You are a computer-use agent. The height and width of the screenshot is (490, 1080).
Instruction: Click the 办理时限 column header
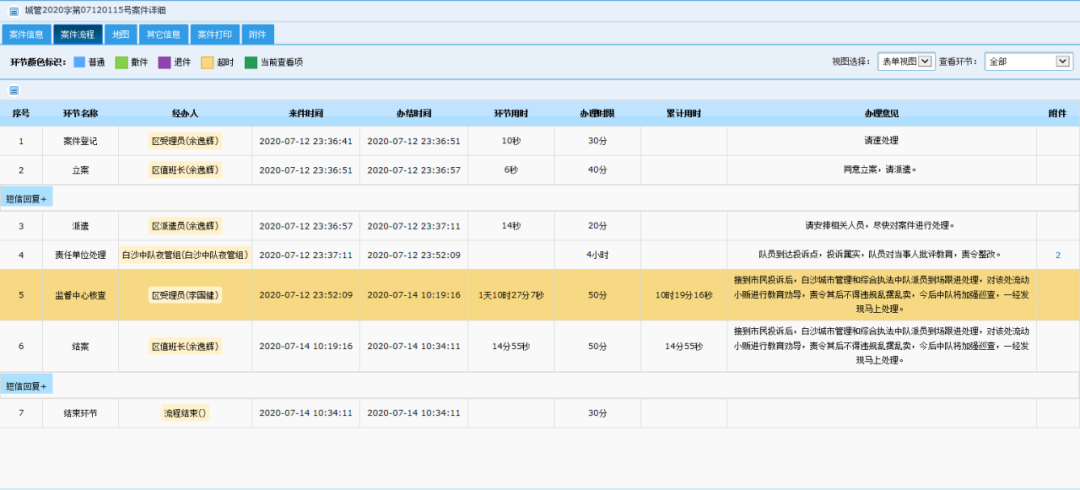tap(597, 113)
